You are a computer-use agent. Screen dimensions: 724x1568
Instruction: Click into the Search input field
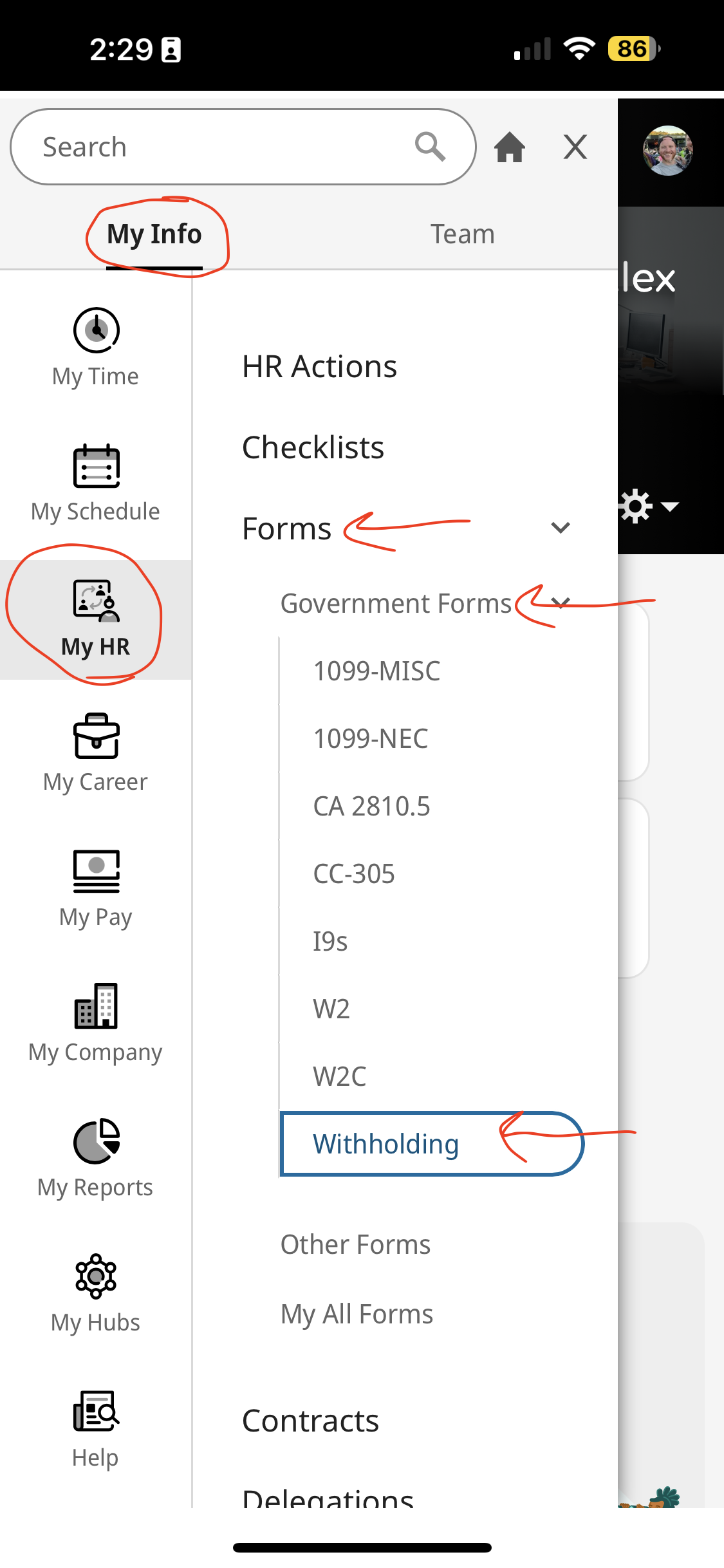point(219,147)
